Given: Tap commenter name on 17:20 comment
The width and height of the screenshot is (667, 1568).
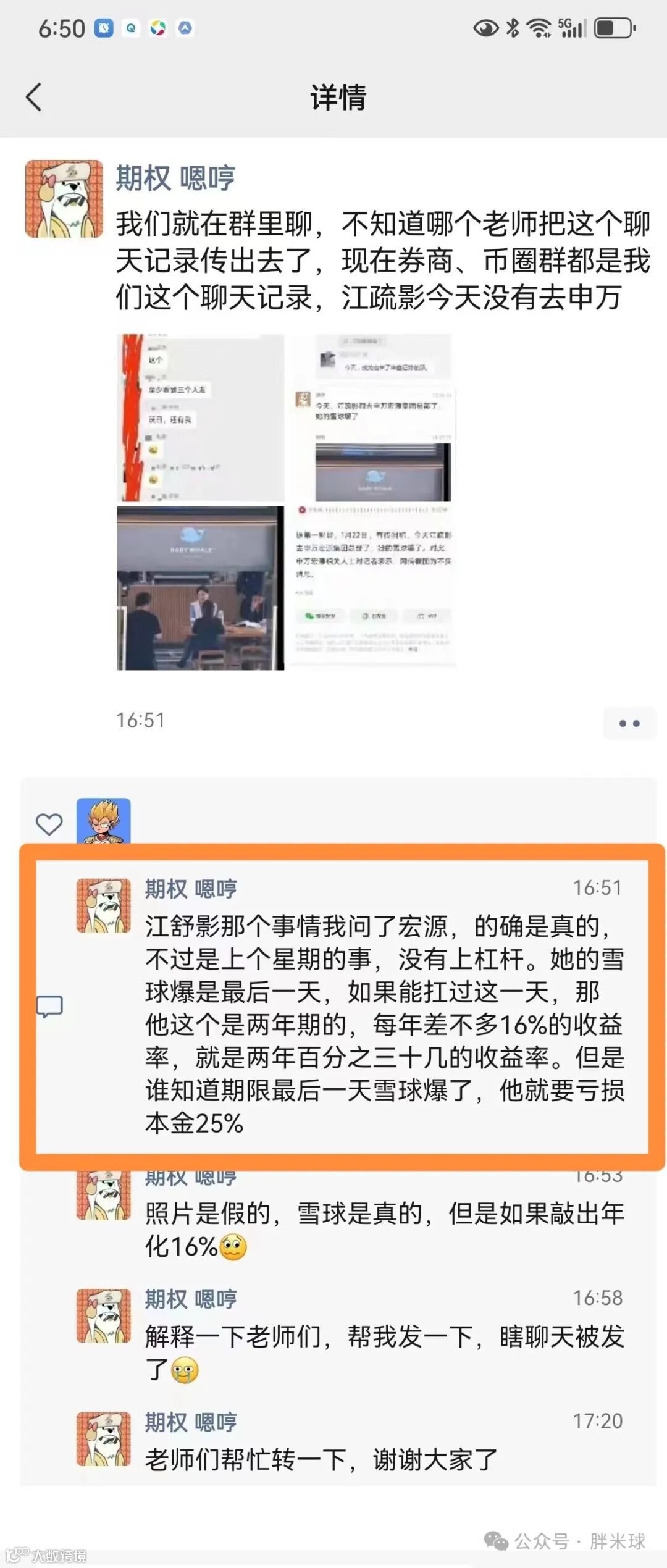Looking at the screenshot, I should point(191,1422).
